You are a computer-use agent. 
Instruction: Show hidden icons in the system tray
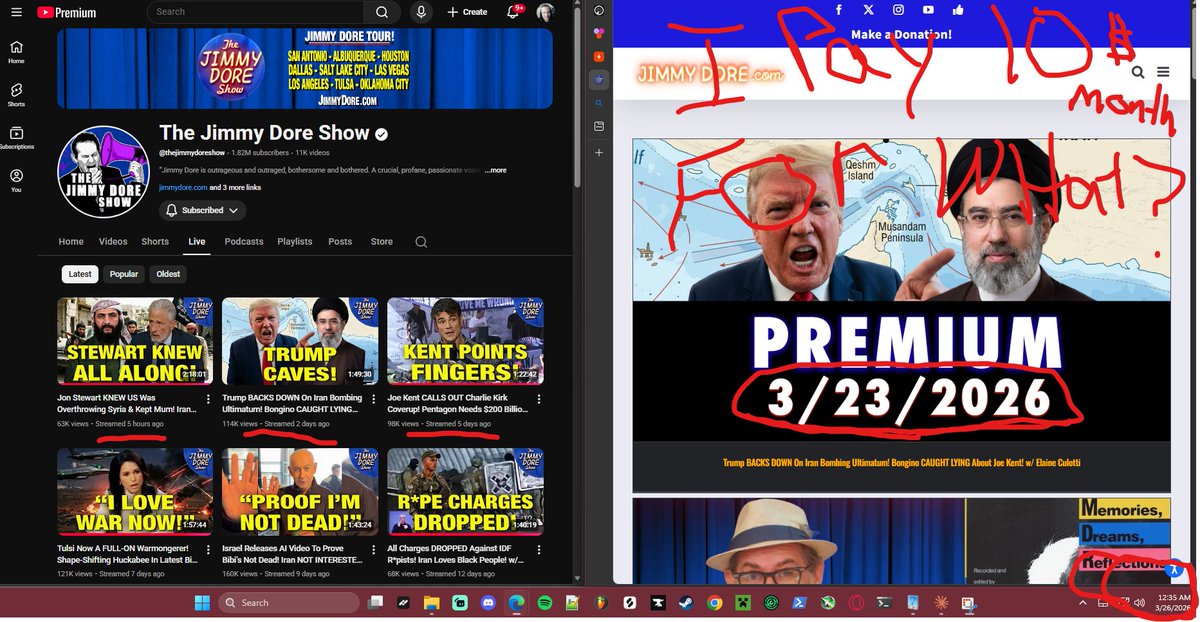coord(1082,603)
